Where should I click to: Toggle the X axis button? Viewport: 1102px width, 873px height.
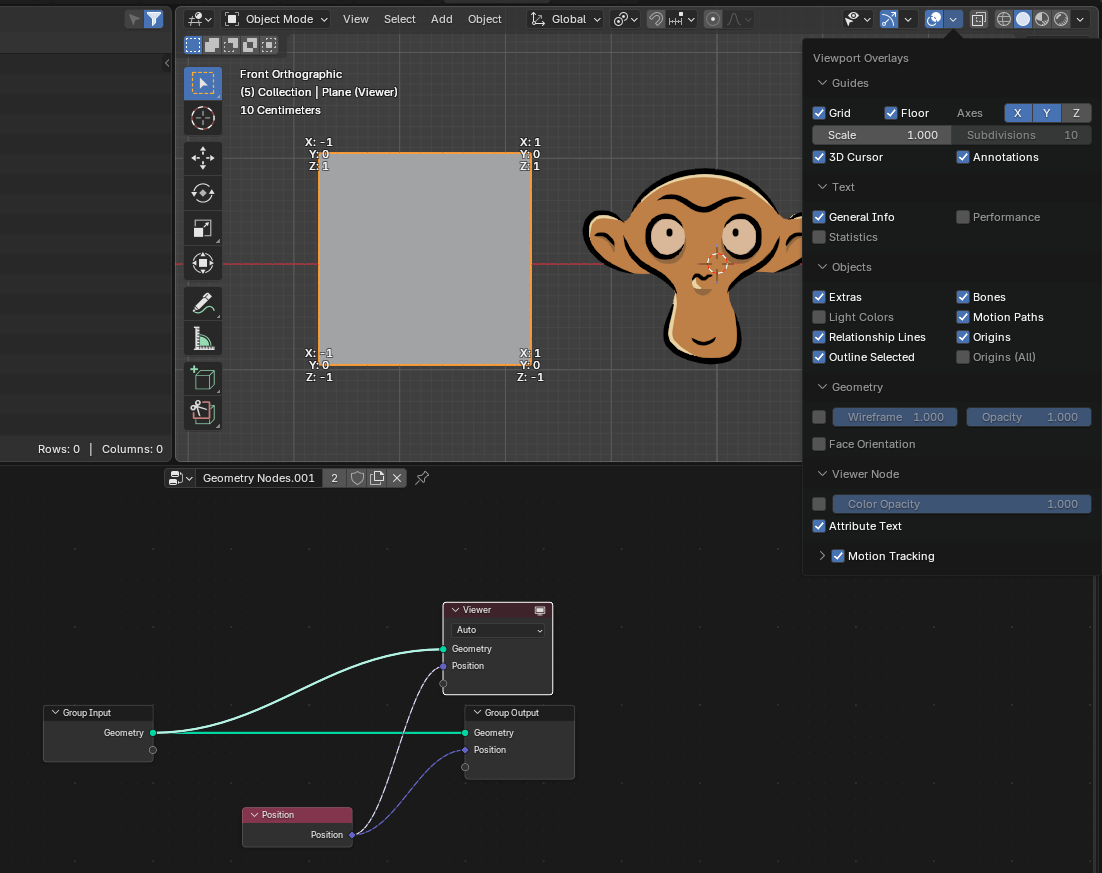click(x=1018, y=113)
